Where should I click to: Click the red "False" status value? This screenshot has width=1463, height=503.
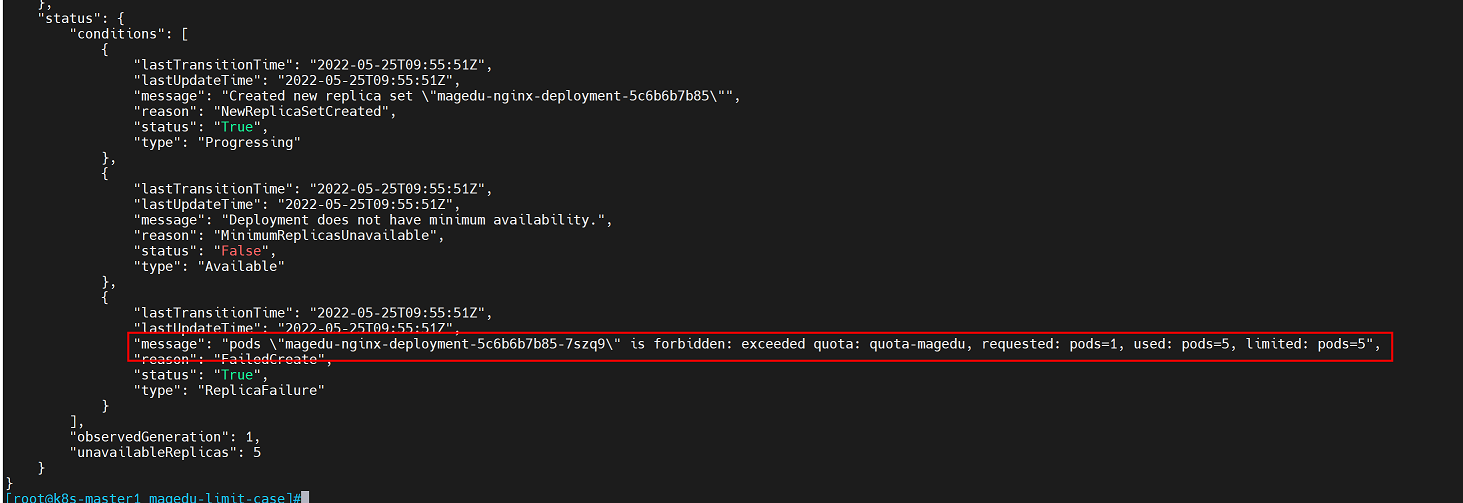click(241, 251)
